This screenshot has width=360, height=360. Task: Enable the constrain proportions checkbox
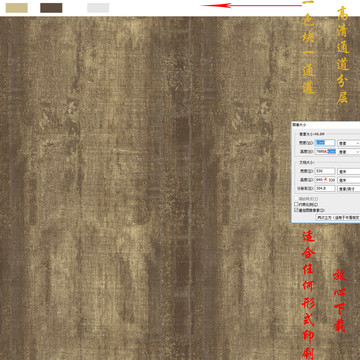[296, 204]
